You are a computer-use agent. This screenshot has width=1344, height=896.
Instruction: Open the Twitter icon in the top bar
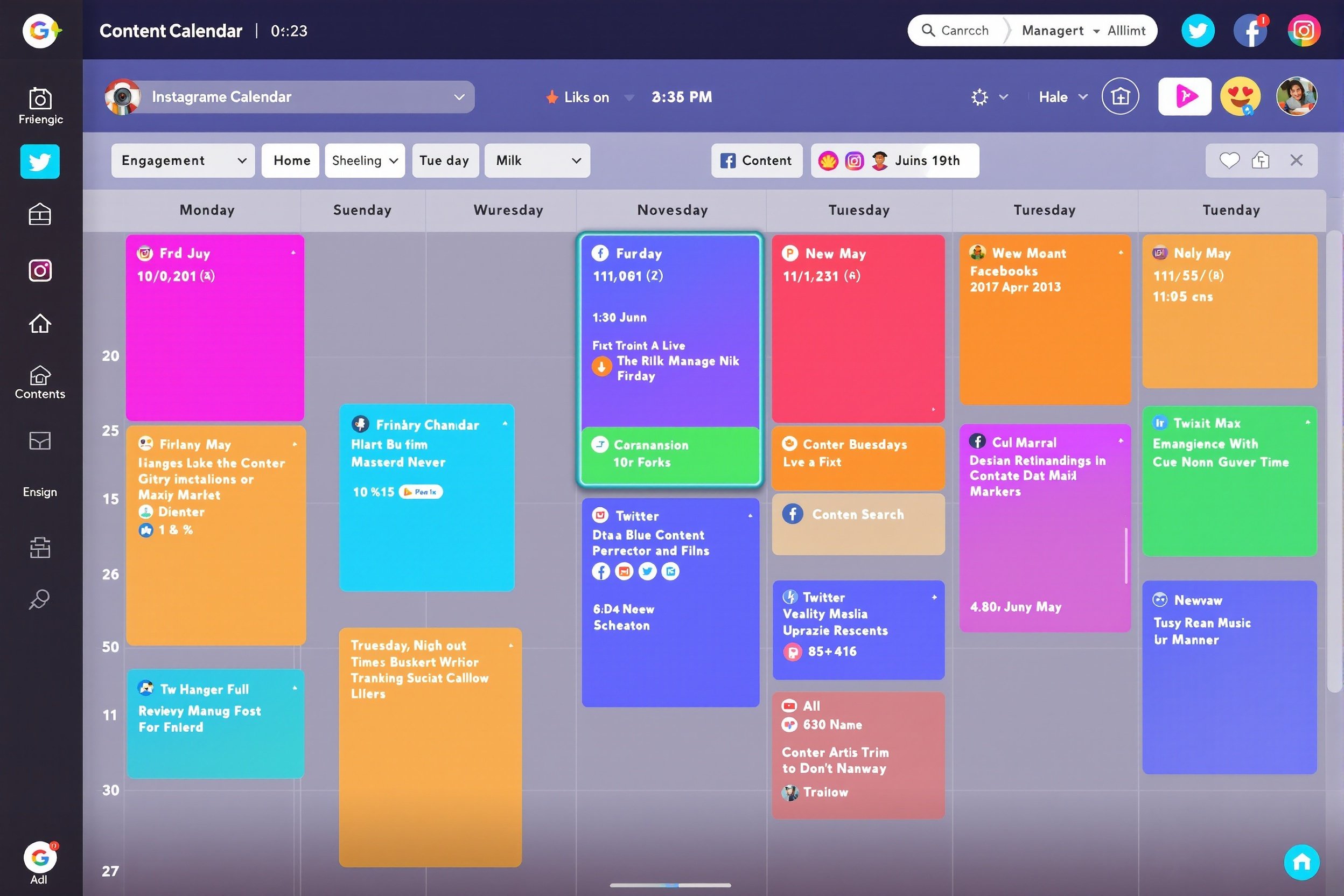(1198, 30)
